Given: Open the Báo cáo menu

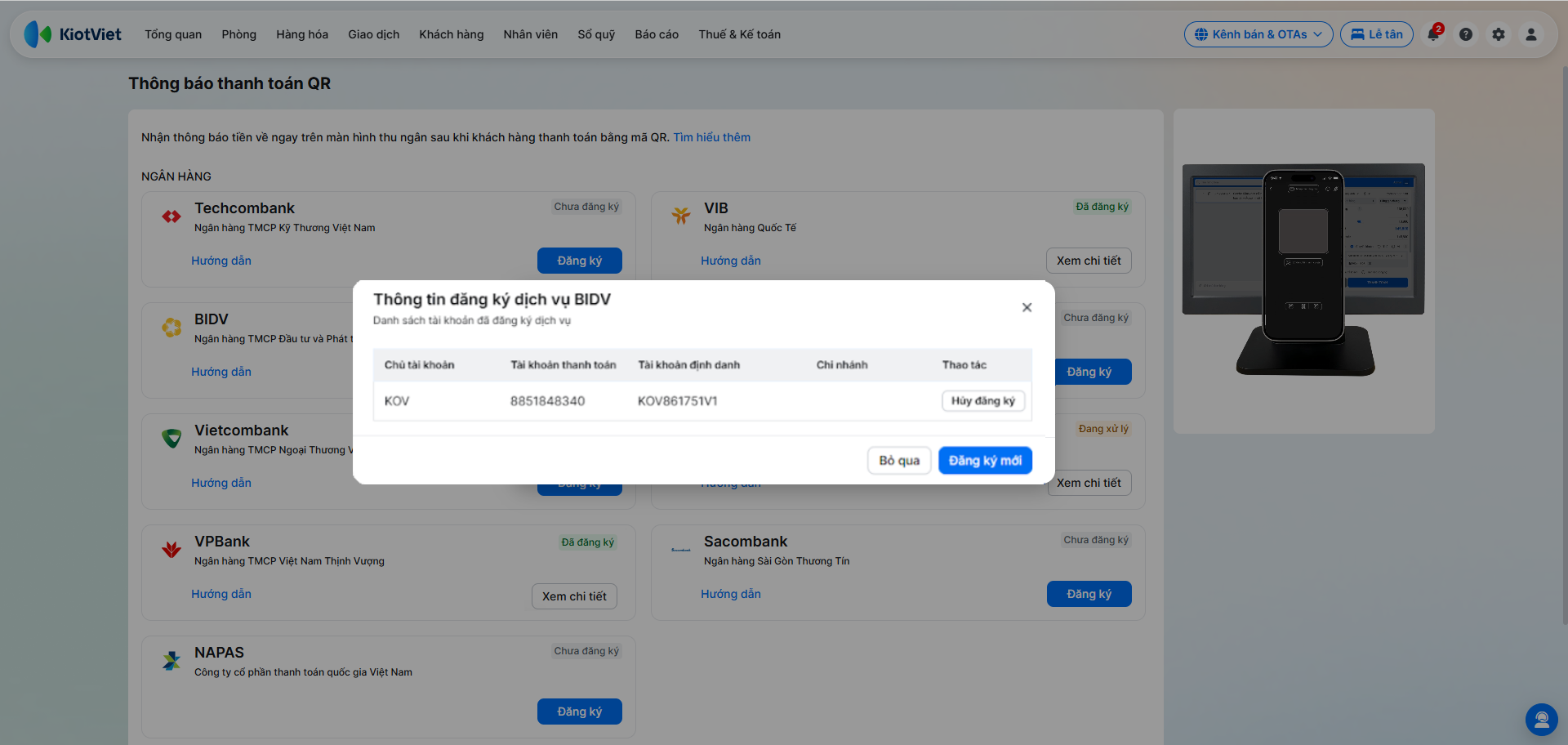Looking at the screenshot, I should tap(657, 34).
